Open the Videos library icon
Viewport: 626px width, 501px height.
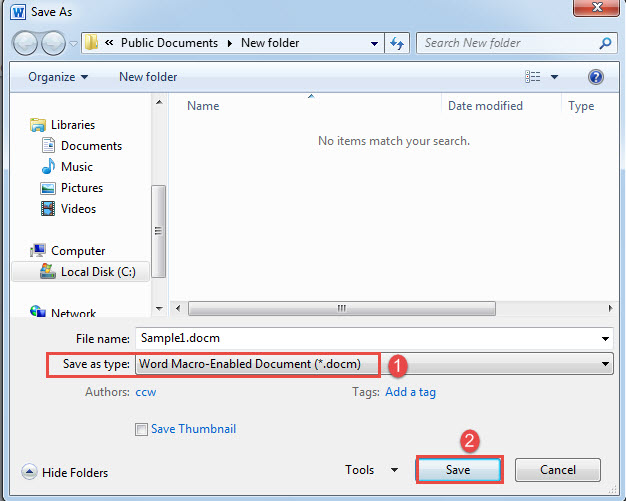coord(48,209)
